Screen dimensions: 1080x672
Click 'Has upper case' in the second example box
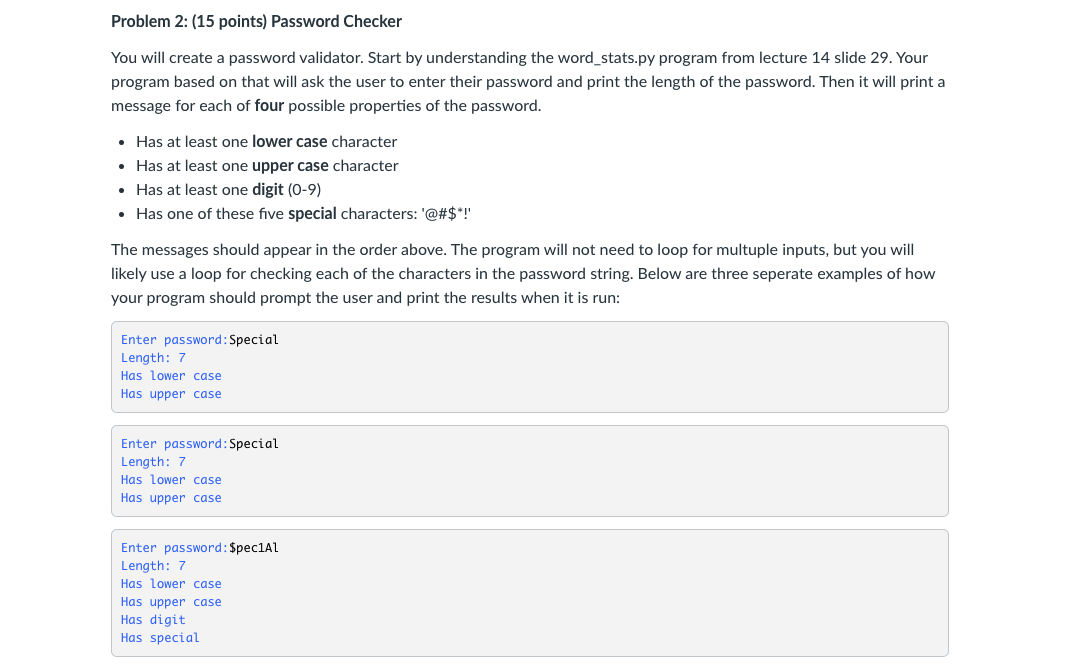tap(171, 498)
